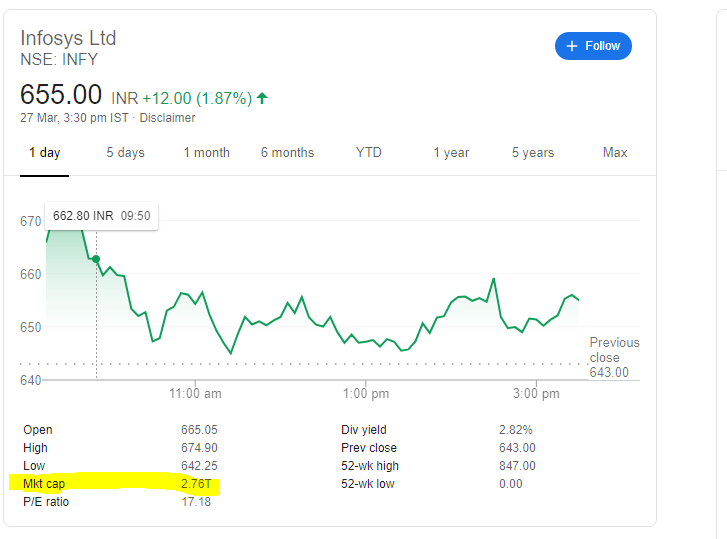Click the green data point on chart
727x539 pixels.
[96, 259]
